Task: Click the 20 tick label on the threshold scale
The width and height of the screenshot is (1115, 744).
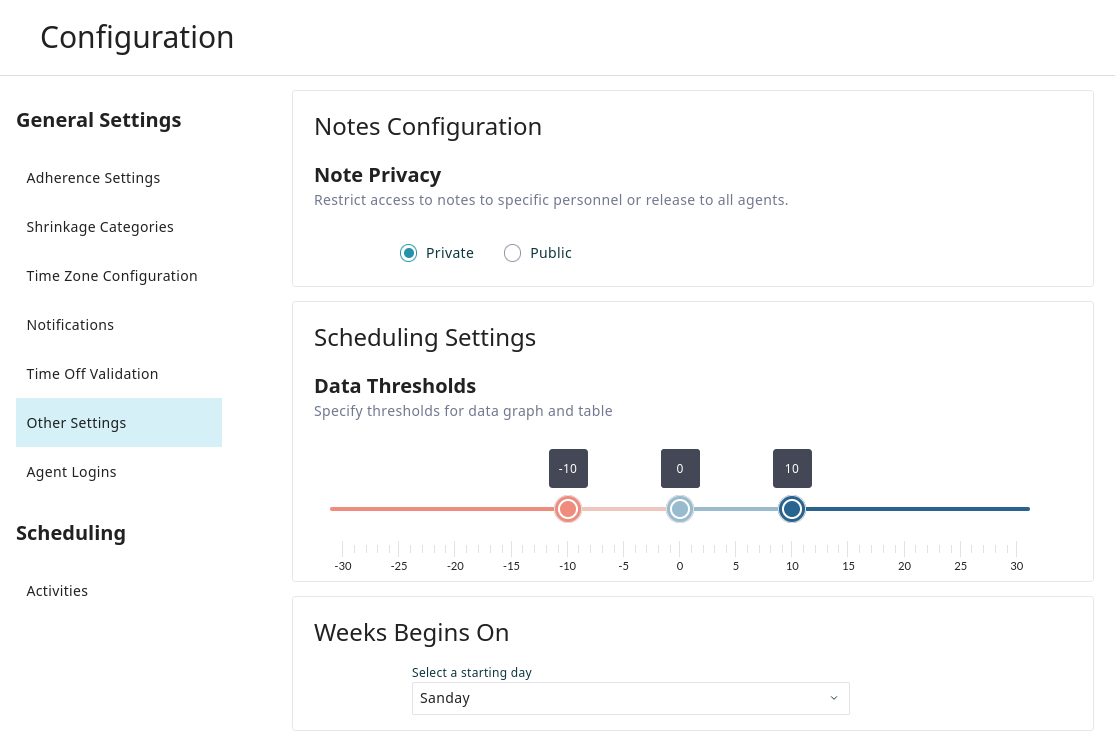Action: pos(904,566)
